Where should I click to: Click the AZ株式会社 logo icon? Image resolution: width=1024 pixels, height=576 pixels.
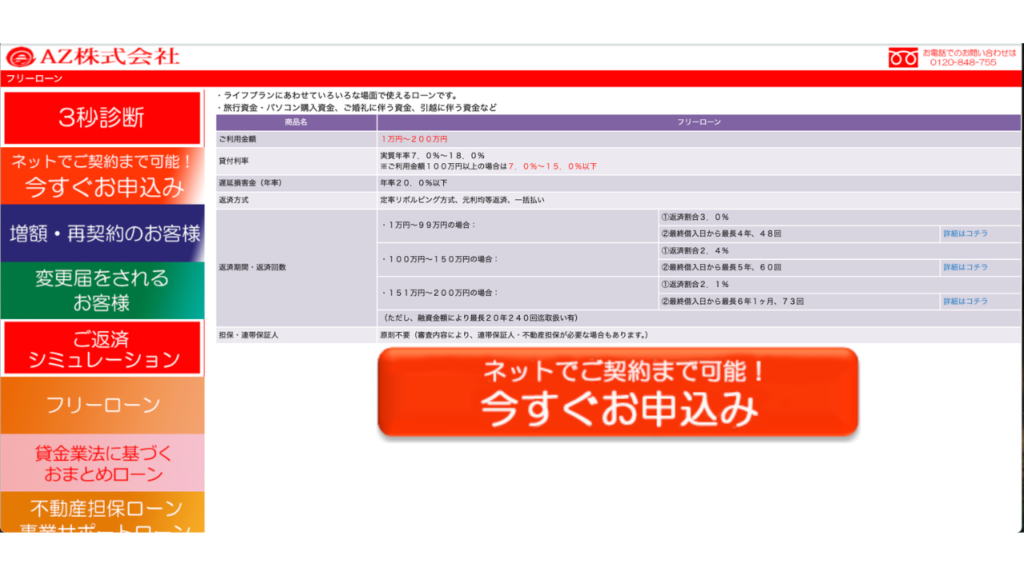coord(20,57)
